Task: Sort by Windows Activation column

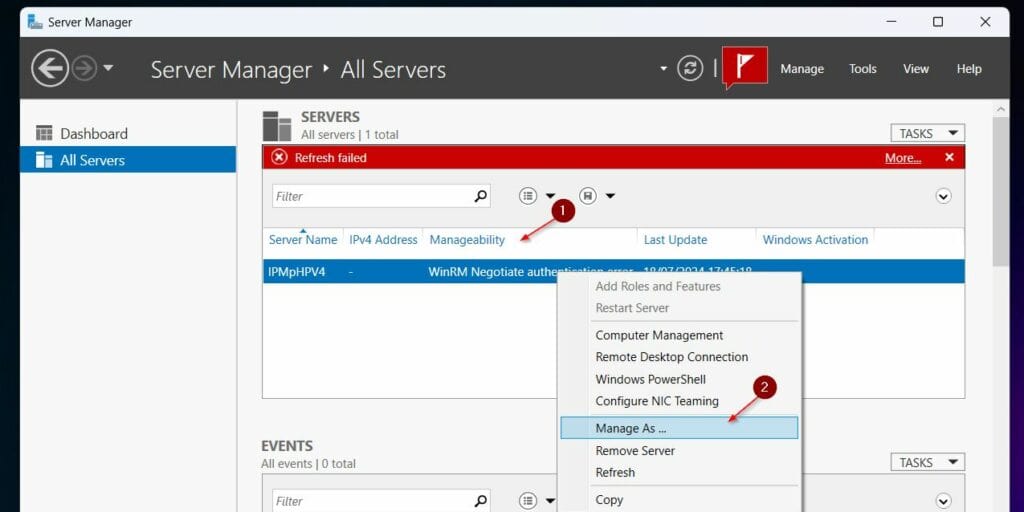Action: coord(815,240)
